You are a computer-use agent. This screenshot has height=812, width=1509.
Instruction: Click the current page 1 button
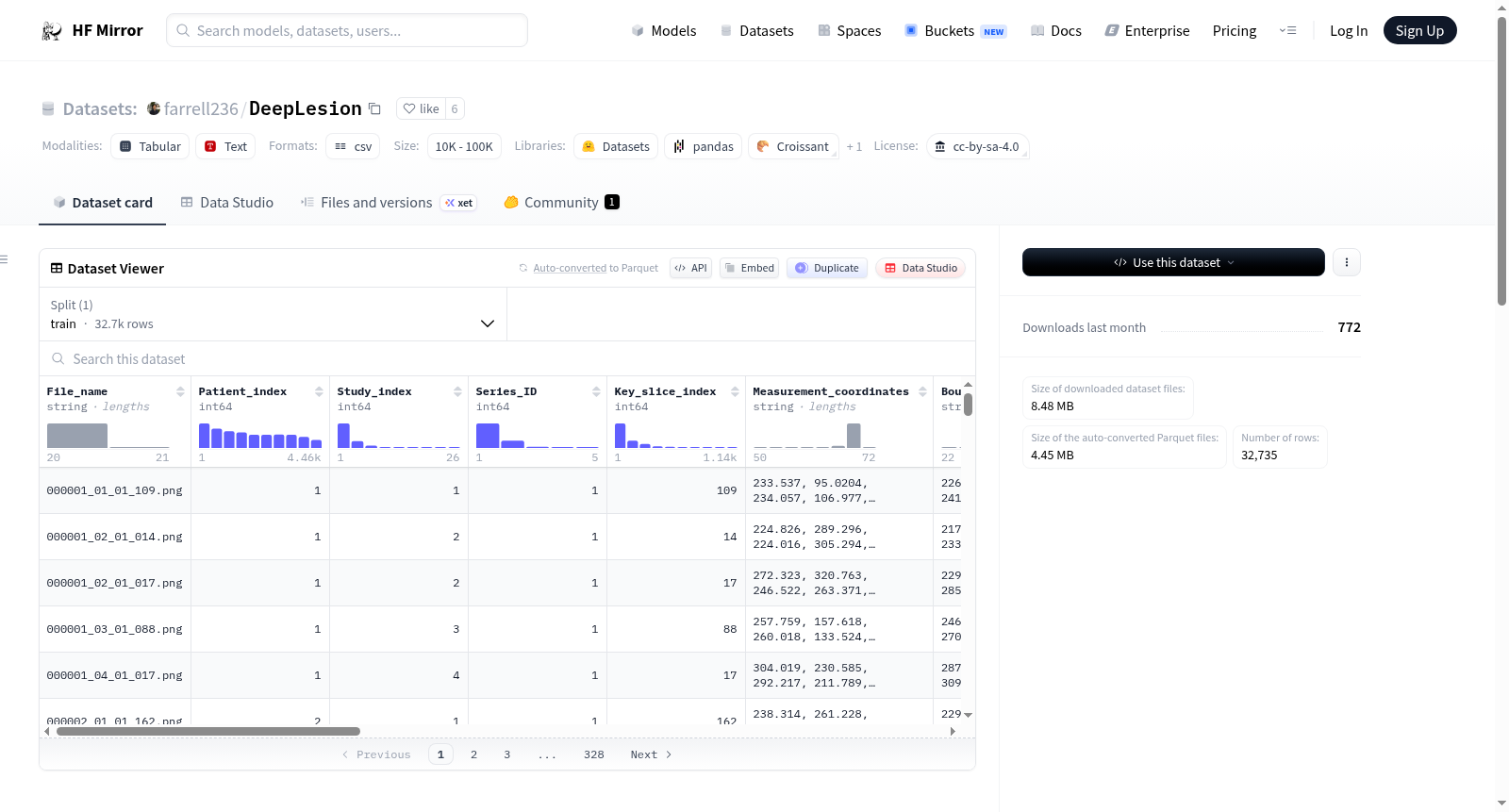tap(440, 754)
